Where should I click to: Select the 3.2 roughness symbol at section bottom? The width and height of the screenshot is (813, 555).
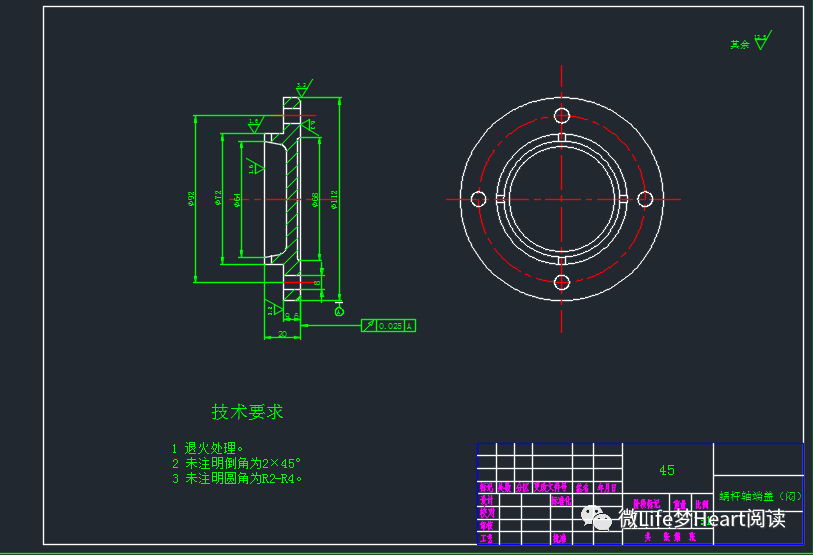point(273,308)
